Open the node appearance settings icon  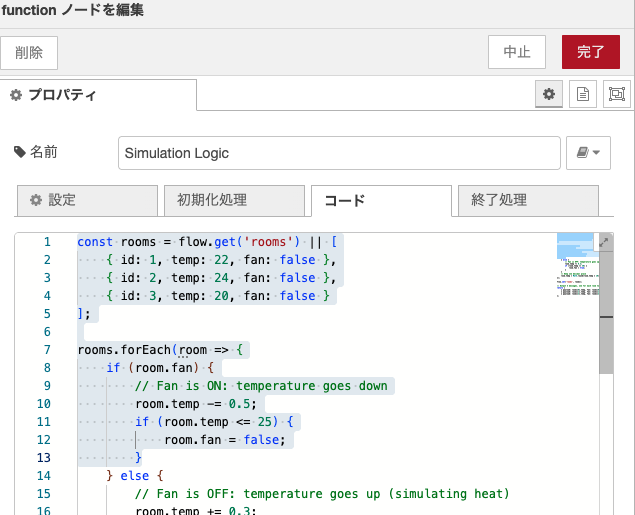[616, 94]
